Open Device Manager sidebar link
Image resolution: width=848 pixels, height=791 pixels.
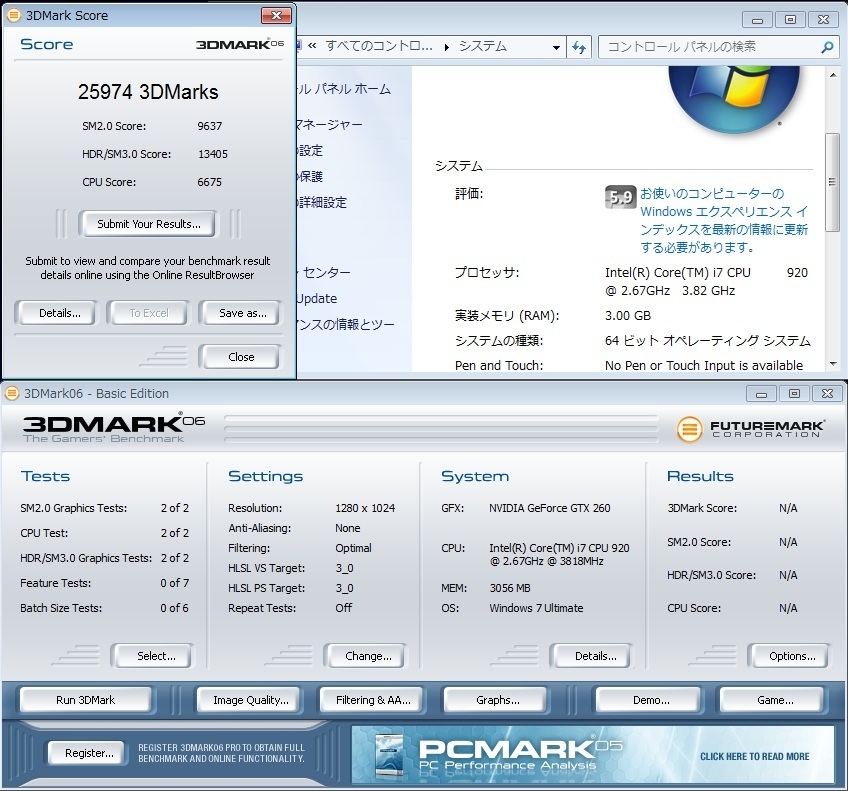point(329,125)
